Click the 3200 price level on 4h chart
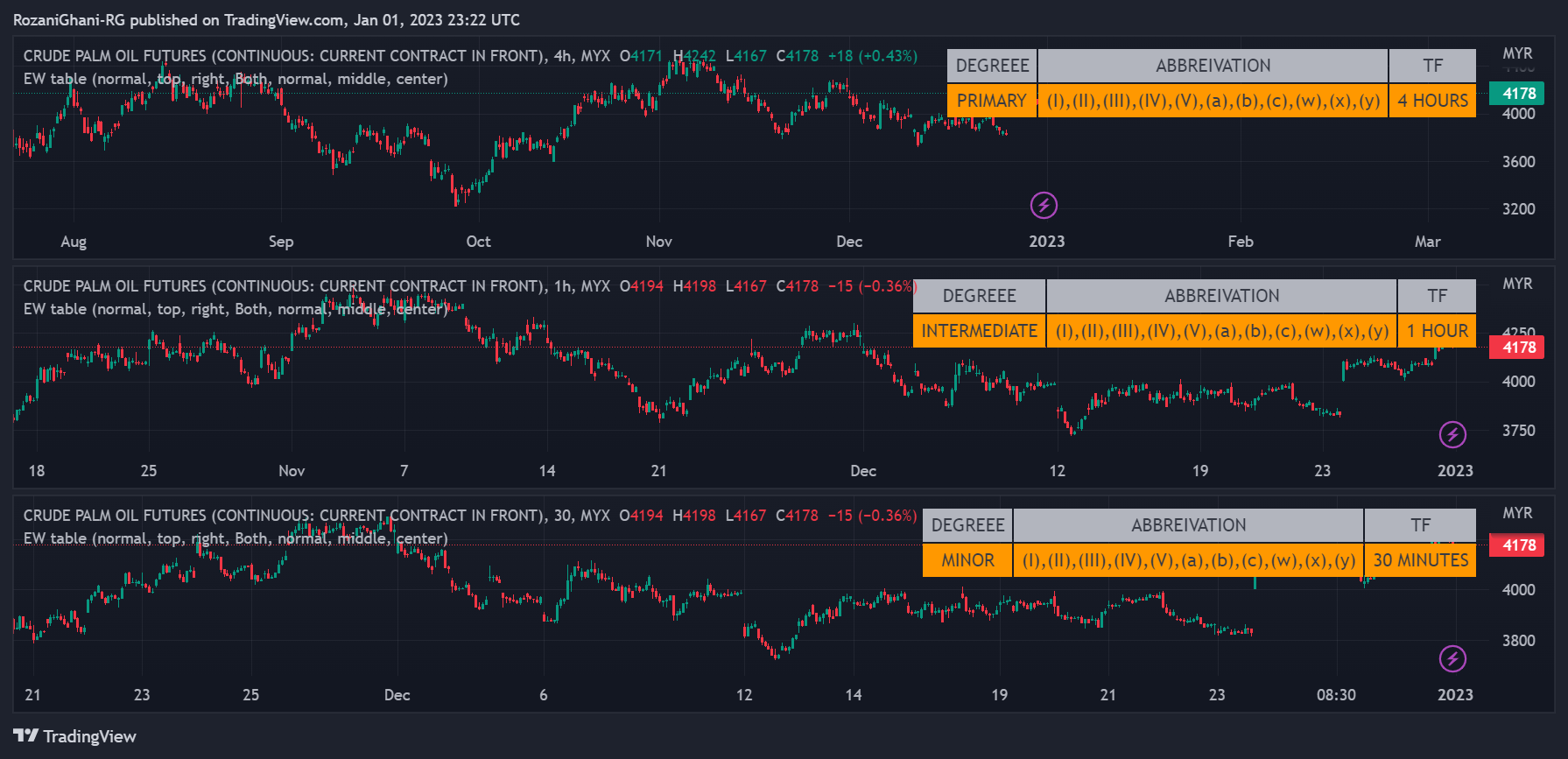The height and width of the screenshot is (759, 1568). tap(1519, 209)
